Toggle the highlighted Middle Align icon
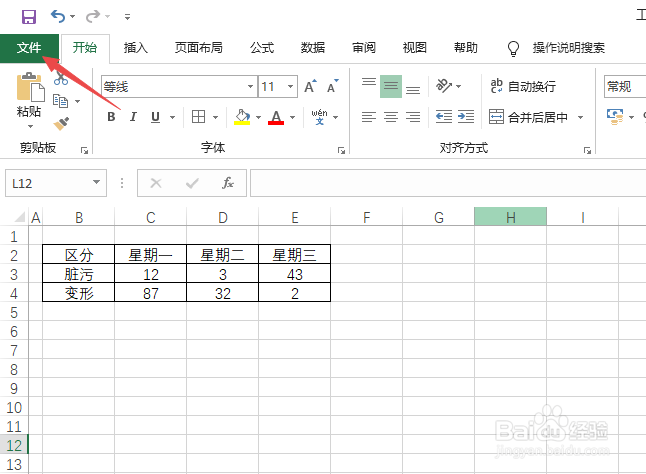The width and height of the screenshot is (646, 474). [391, 86]
